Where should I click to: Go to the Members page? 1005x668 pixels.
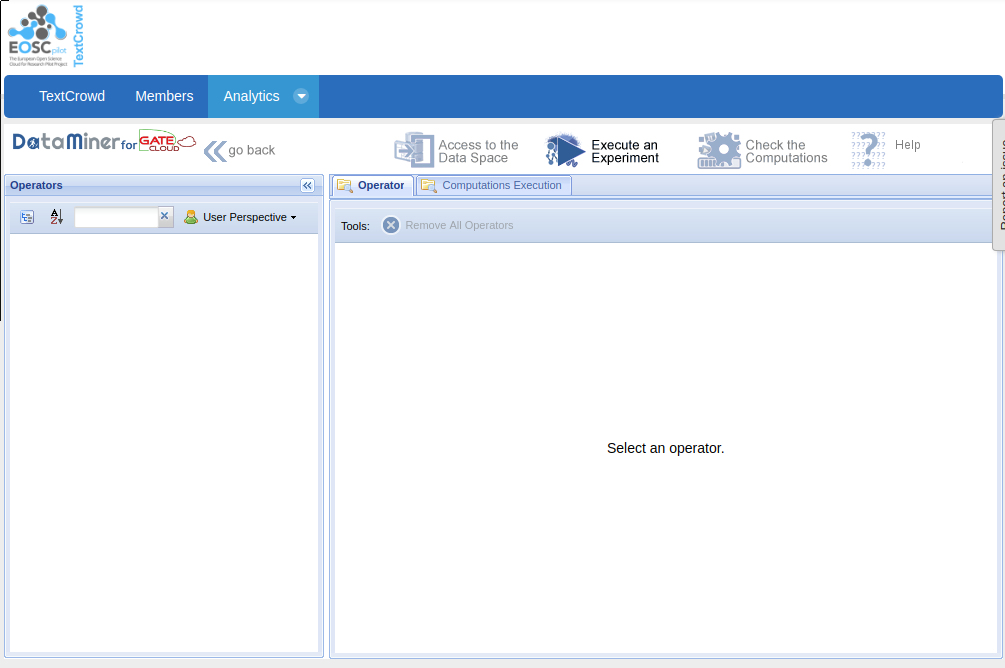coord(164,96)
